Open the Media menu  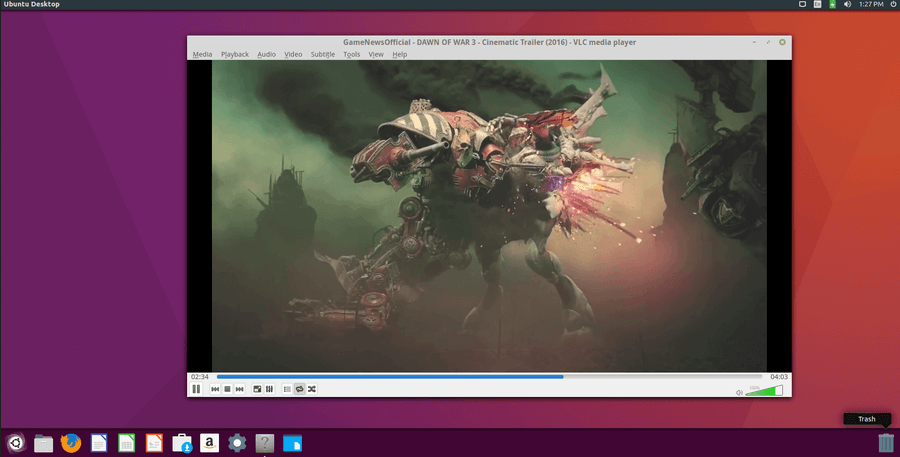202,54
